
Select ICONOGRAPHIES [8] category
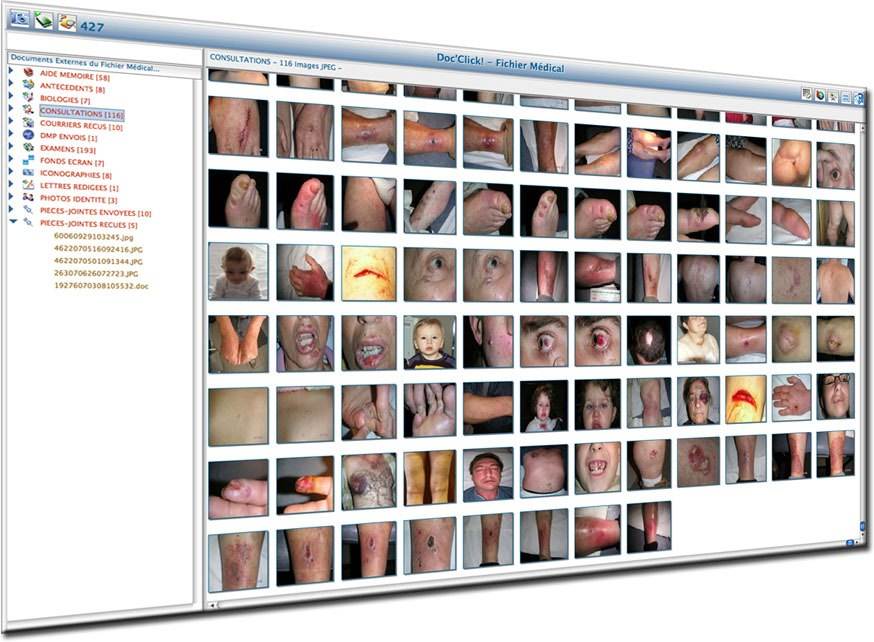coord(76,174)
